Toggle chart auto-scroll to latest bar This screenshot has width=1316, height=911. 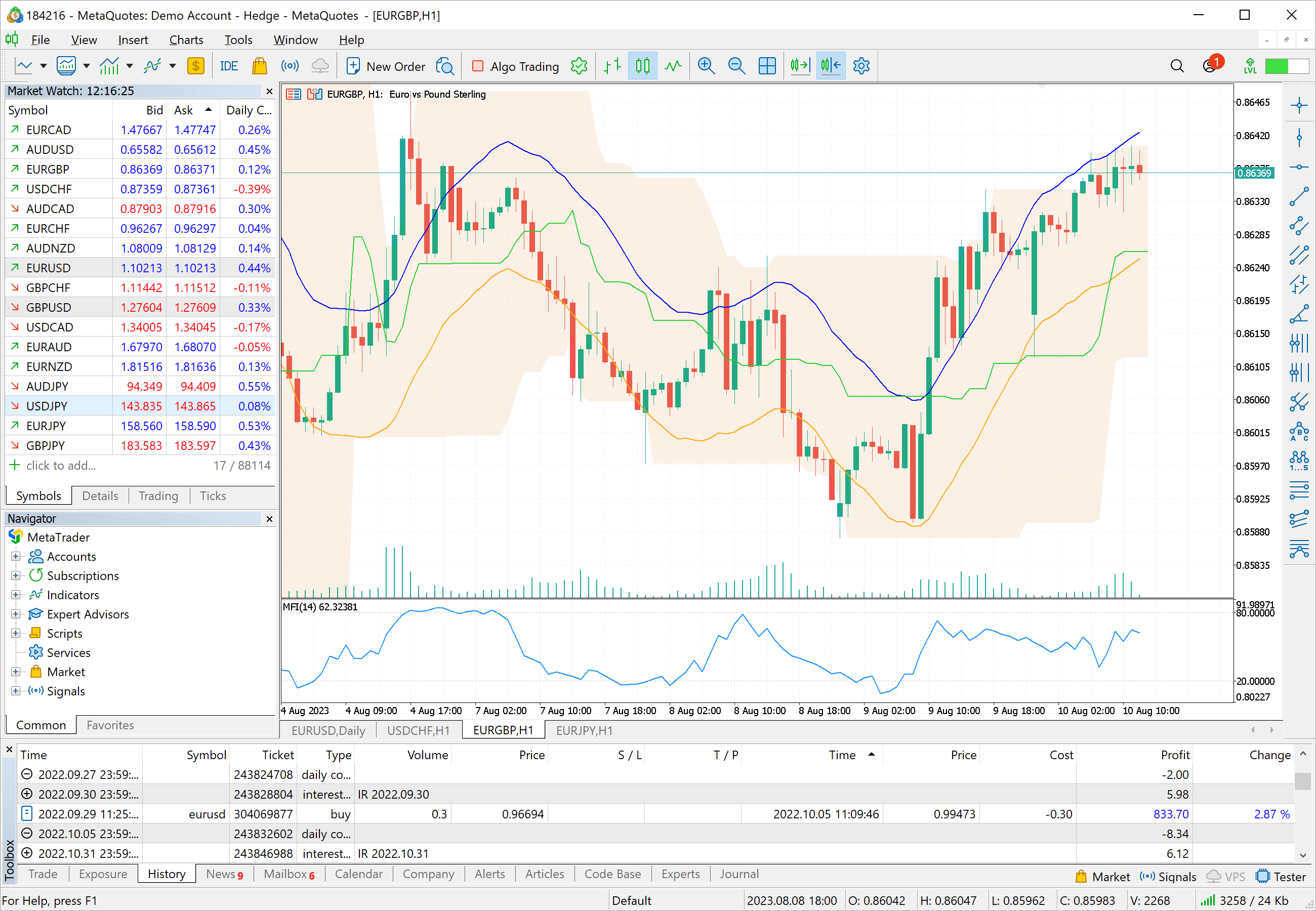point(800,66)
